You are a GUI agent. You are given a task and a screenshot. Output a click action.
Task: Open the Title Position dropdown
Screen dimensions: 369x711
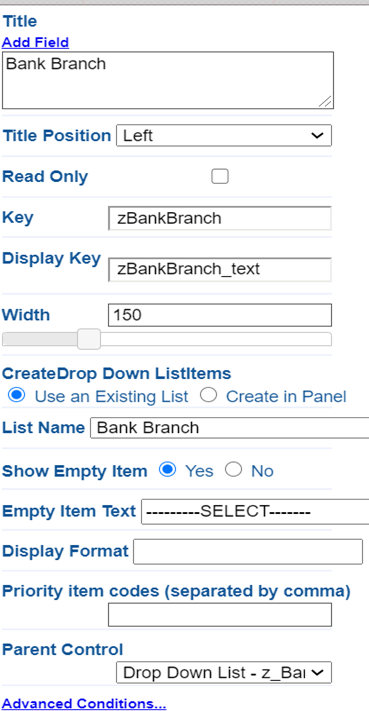click(x=224, y=136)
